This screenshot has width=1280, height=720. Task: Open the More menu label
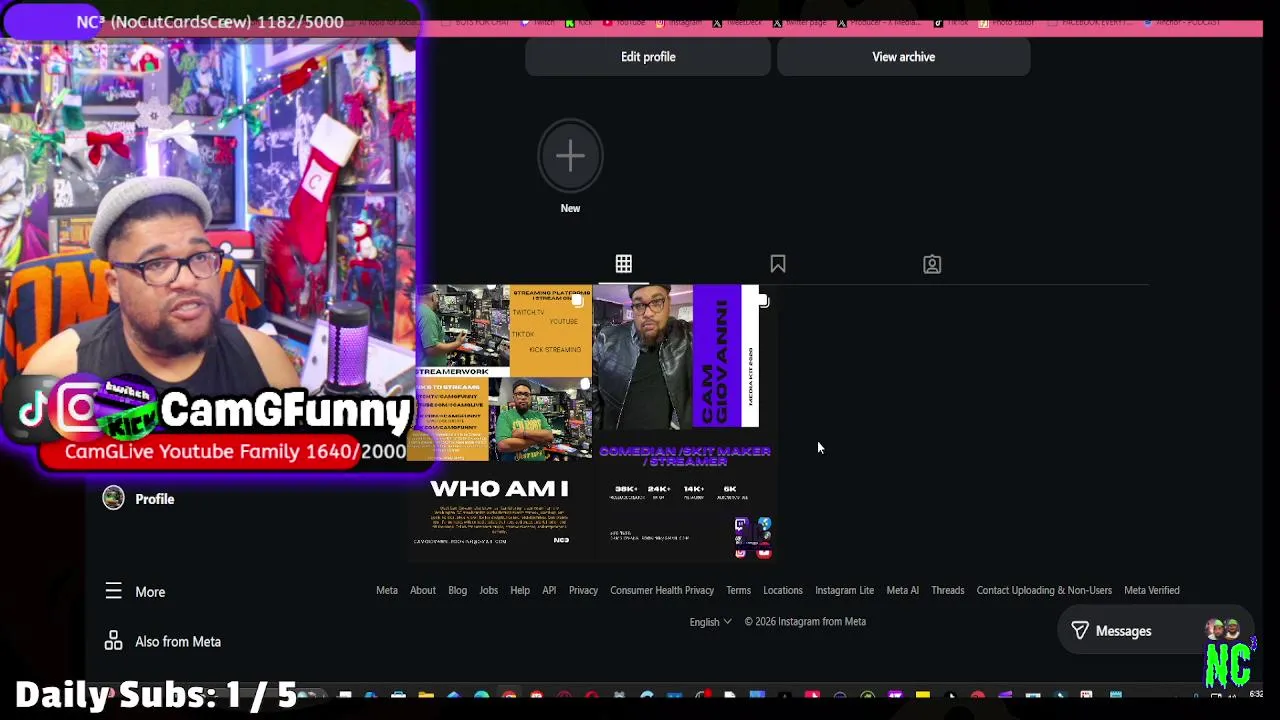[x=150, y=592]
